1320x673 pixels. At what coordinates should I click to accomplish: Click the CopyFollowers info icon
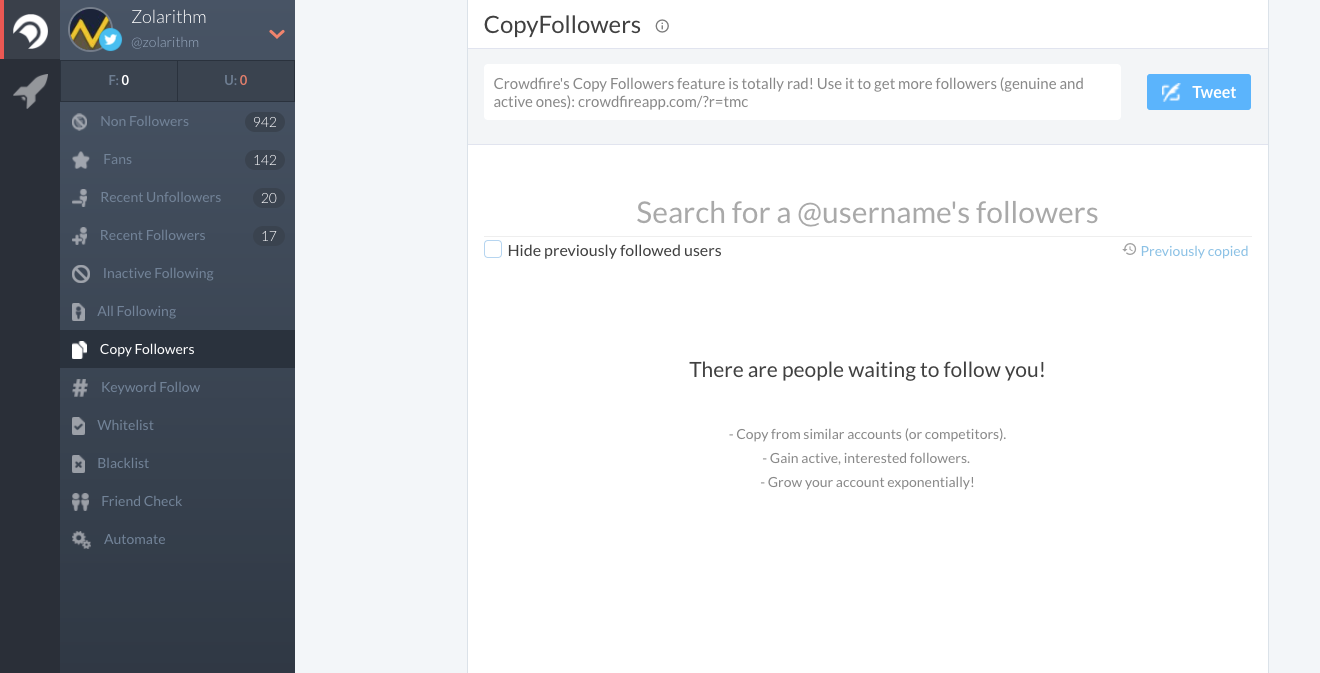tap(662, 26)
